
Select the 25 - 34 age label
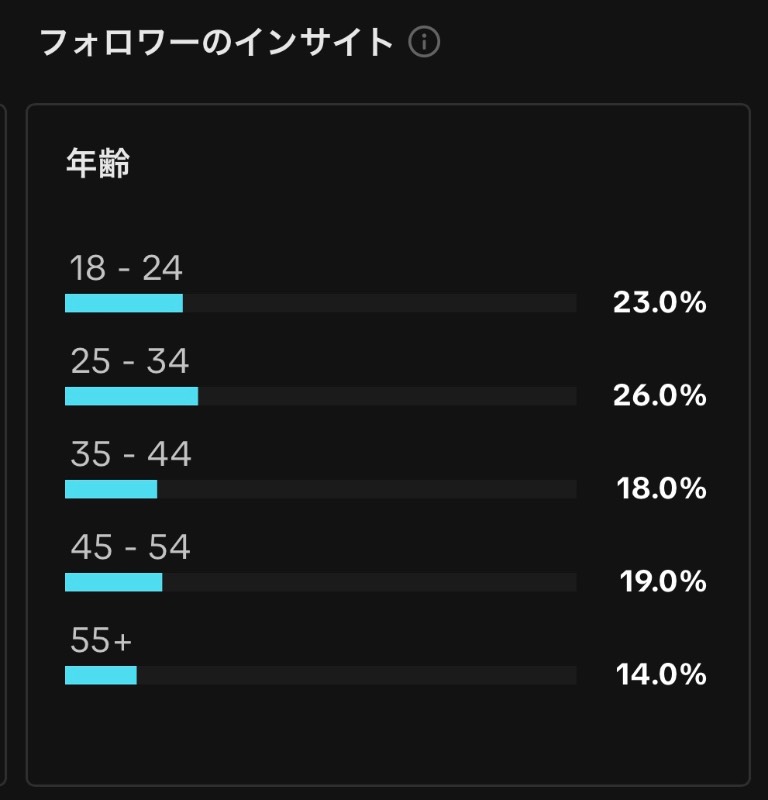130,361
